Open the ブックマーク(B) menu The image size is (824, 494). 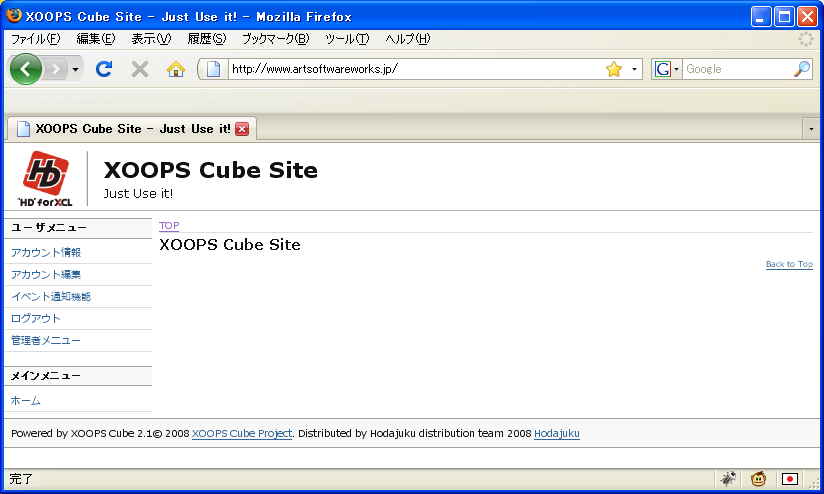click(x=275, y=39)
